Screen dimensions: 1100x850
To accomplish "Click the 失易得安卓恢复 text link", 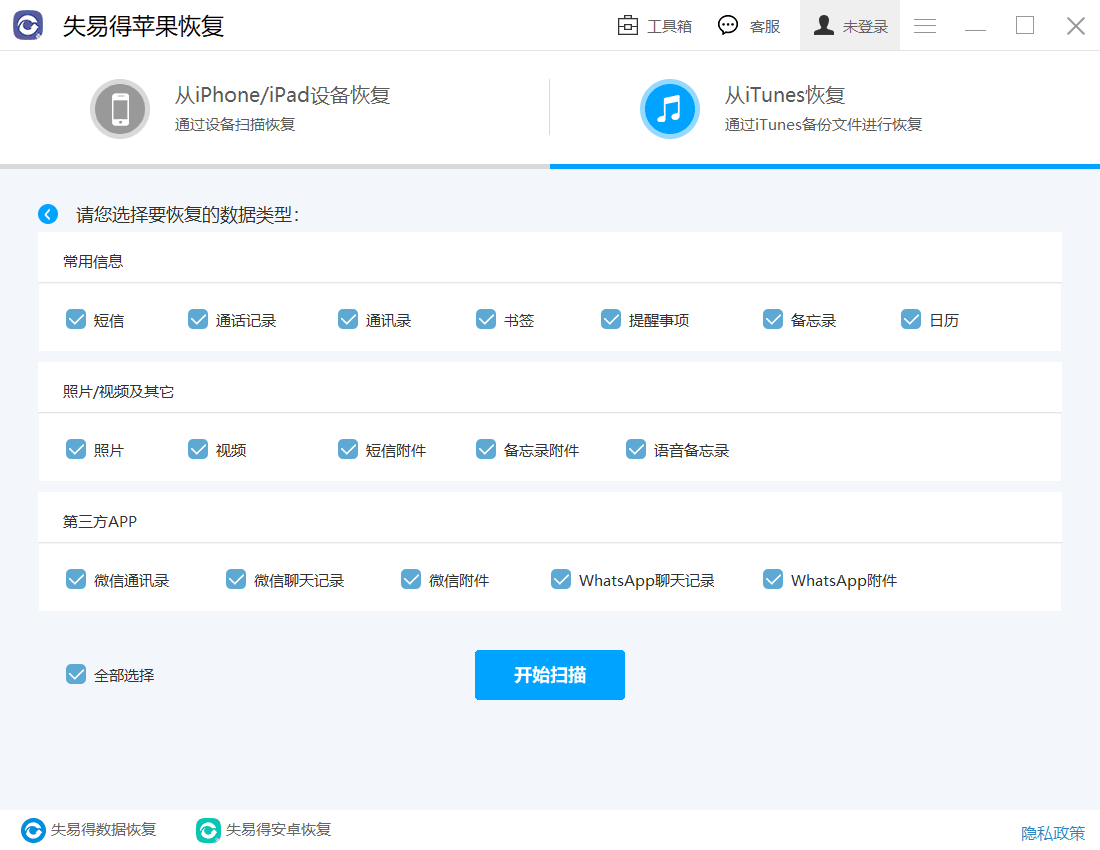I will click(279, 830).
